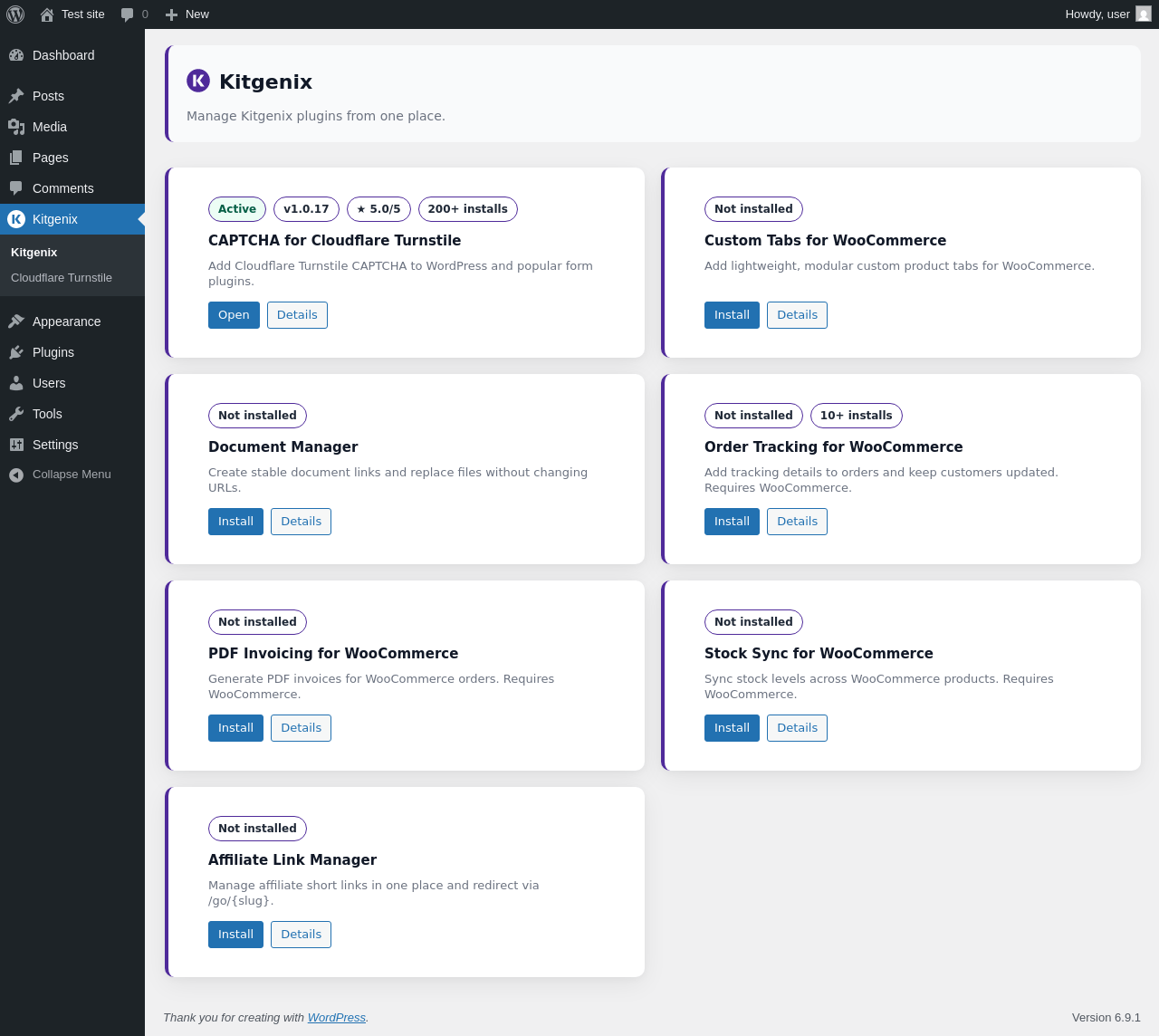Open the Cloudflare Turnstile submenu item
The image size is (1159, 1036).
[62, 278]
